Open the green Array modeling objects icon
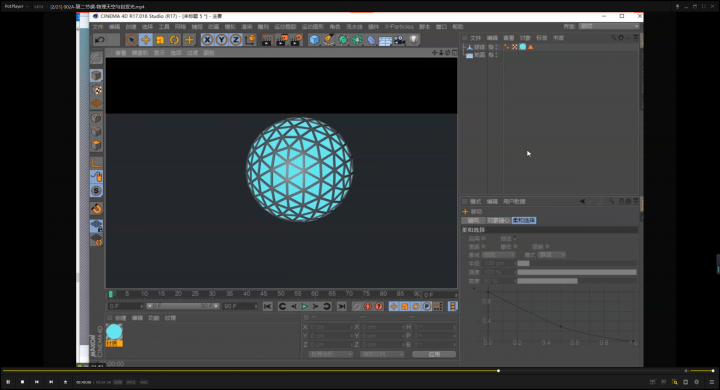720x390 pixels. (357, 40)
